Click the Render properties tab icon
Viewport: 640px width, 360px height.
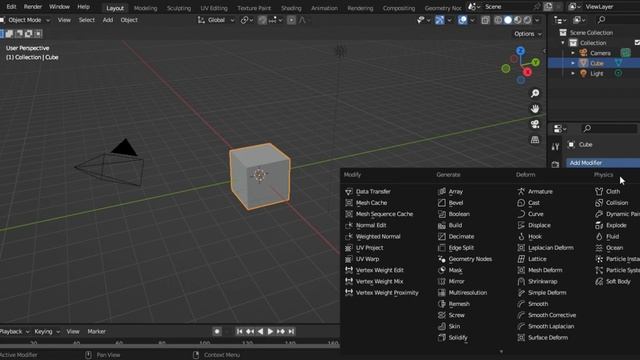(555, 164)
